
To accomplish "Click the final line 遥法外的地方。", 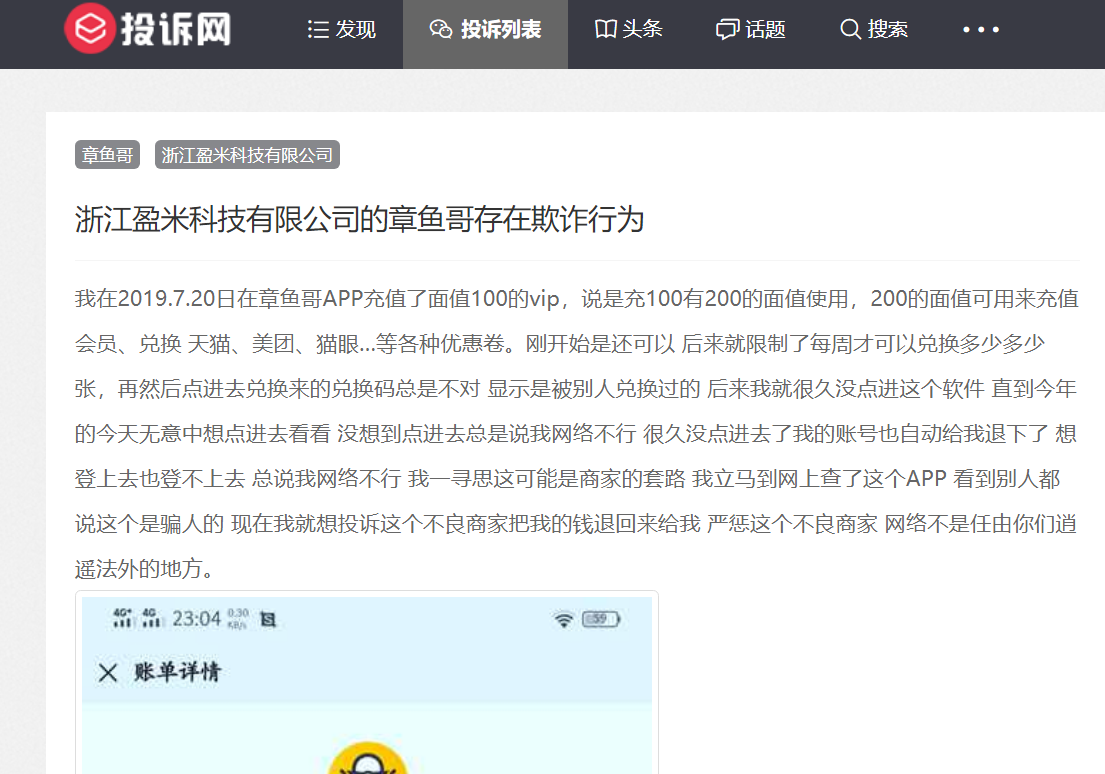I will pyautogui.click(x=144, y=569).
